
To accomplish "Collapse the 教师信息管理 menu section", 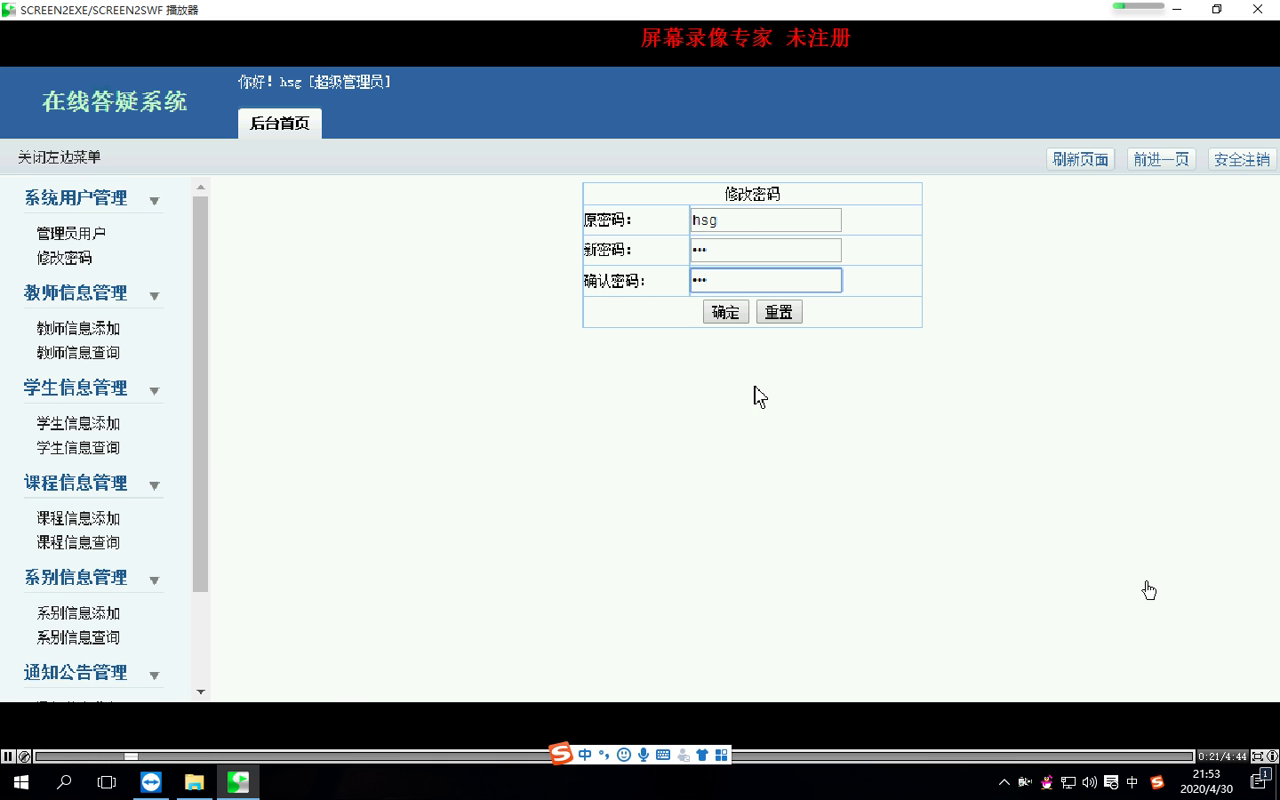I will pyautogui.click(x=154, y=295).
